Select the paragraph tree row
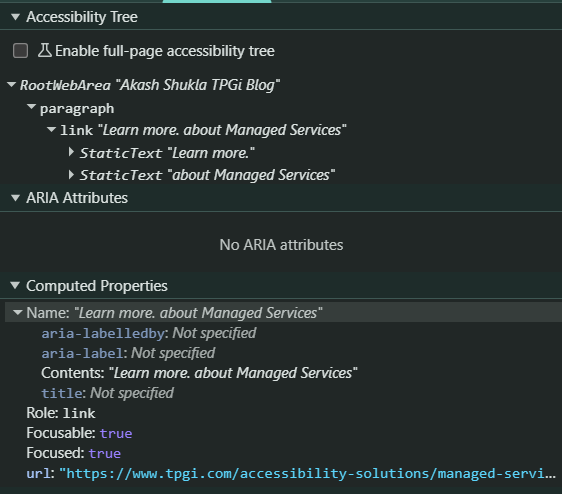Image resolution: width=562 pixels, height=494 pixels. 77,109
